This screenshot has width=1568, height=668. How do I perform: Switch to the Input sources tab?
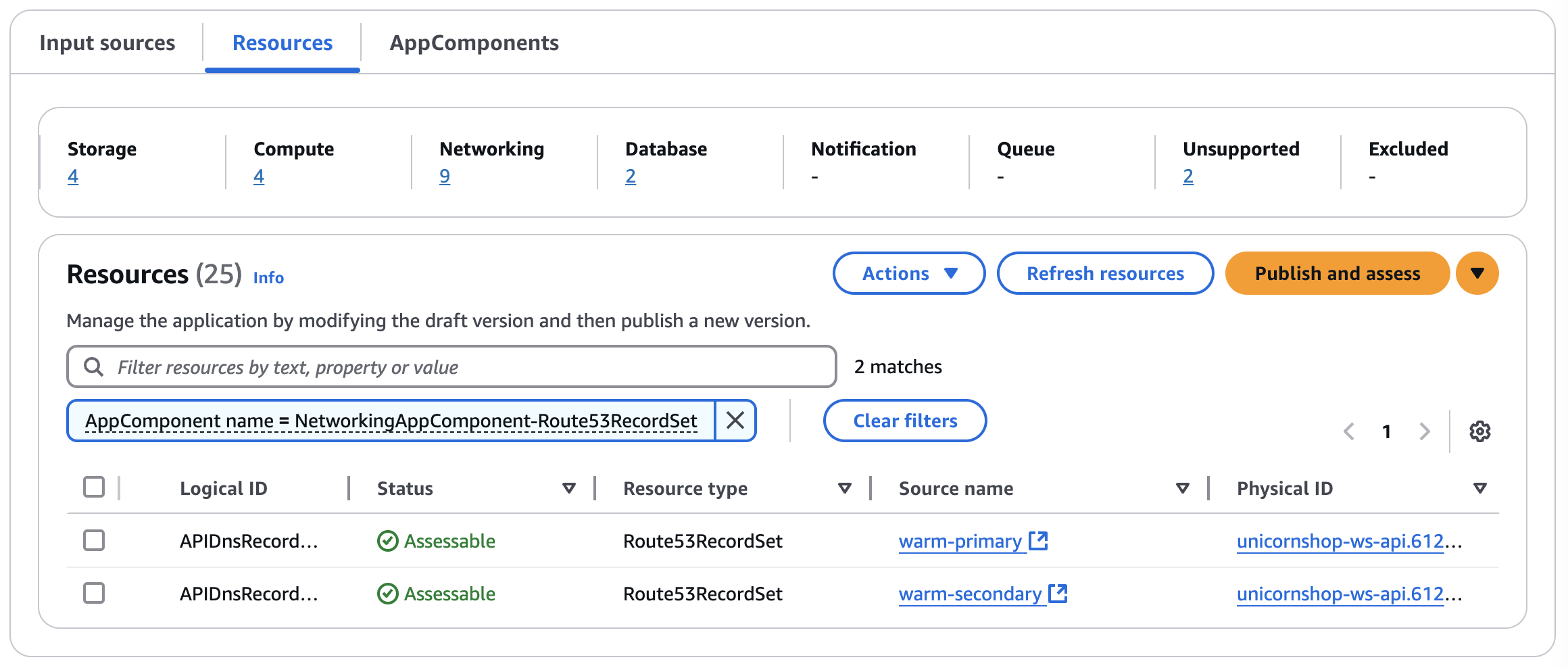(107, 43)
